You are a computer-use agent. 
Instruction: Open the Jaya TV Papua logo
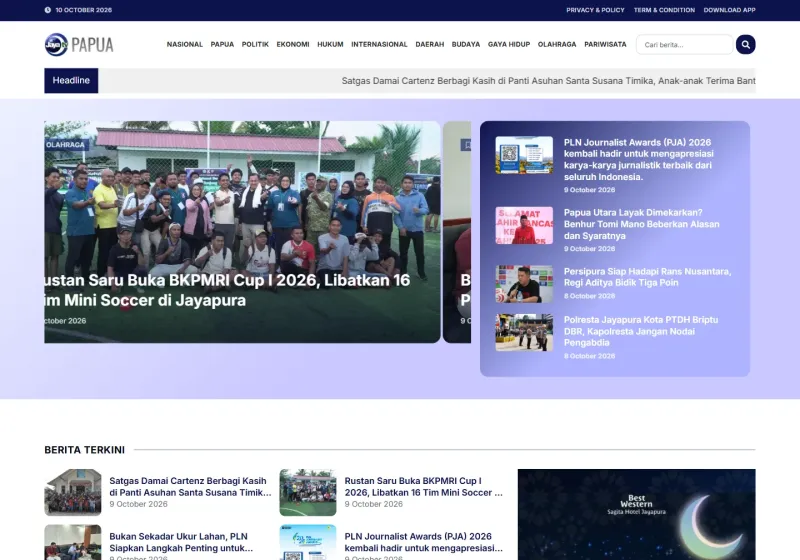pos(79,44)
